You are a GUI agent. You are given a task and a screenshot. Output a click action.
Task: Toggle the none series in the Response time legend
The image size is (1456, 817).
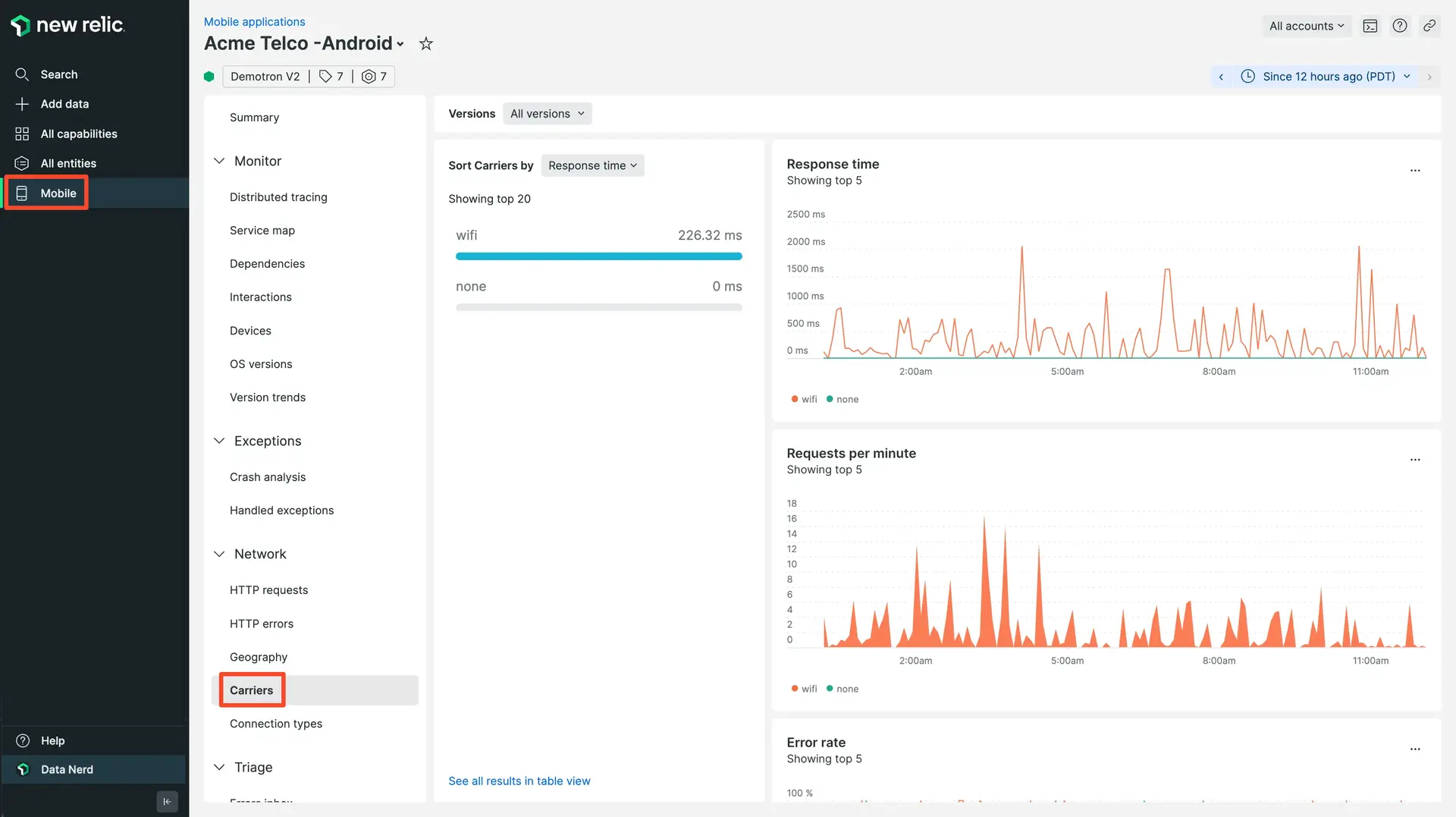point(843,399)
